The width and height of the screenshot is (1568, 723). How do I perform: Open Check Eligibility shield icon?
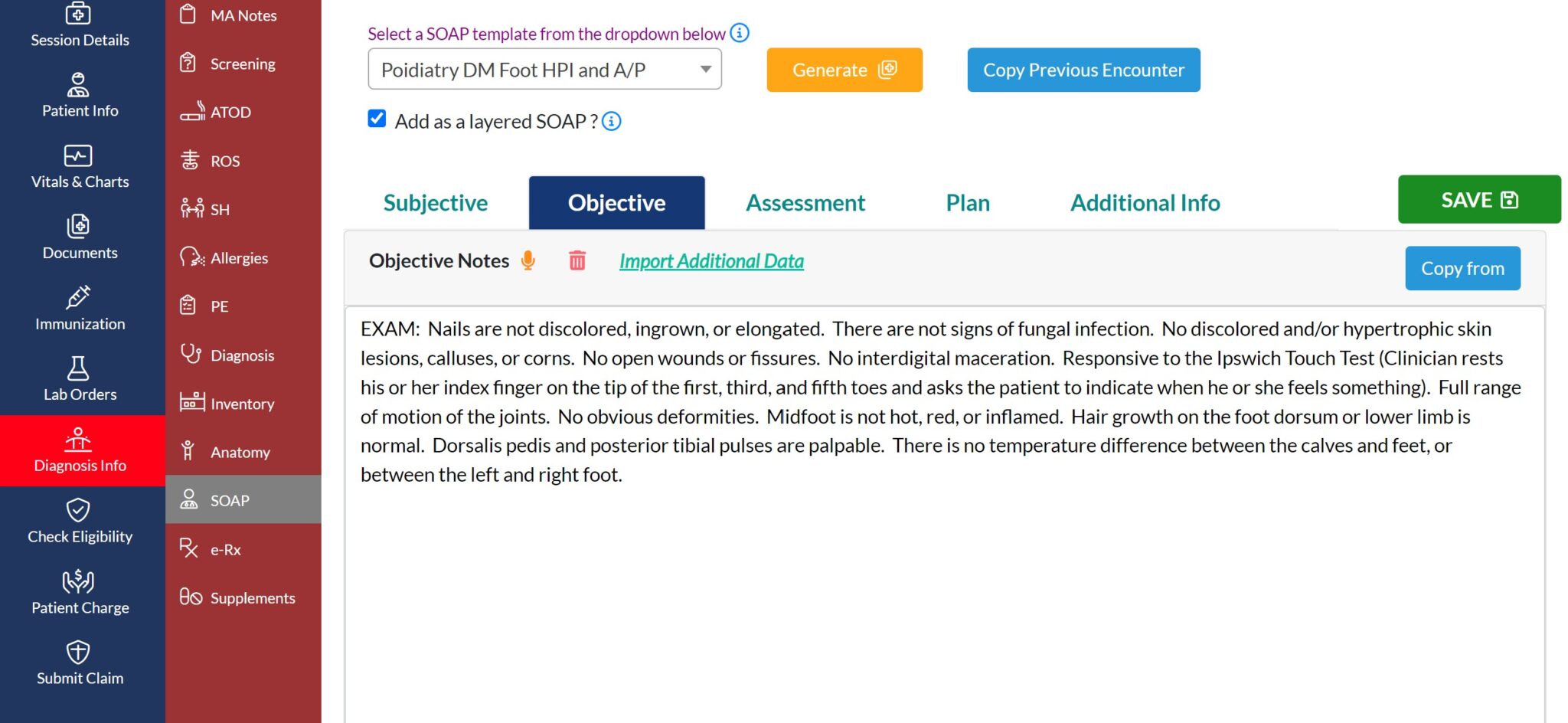[78, 509]
